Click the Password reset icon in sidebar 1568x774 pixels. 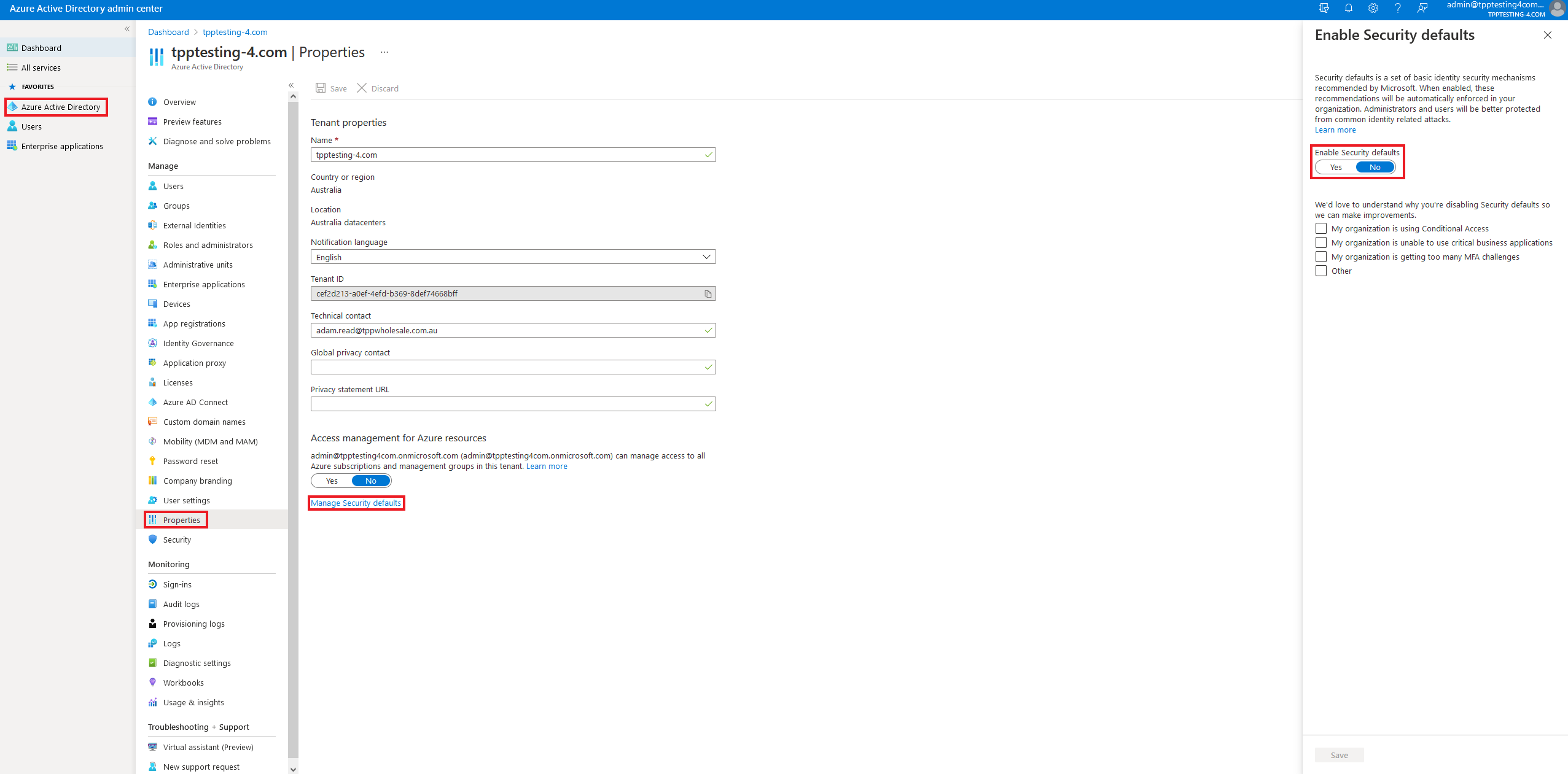tap(152, 461)
